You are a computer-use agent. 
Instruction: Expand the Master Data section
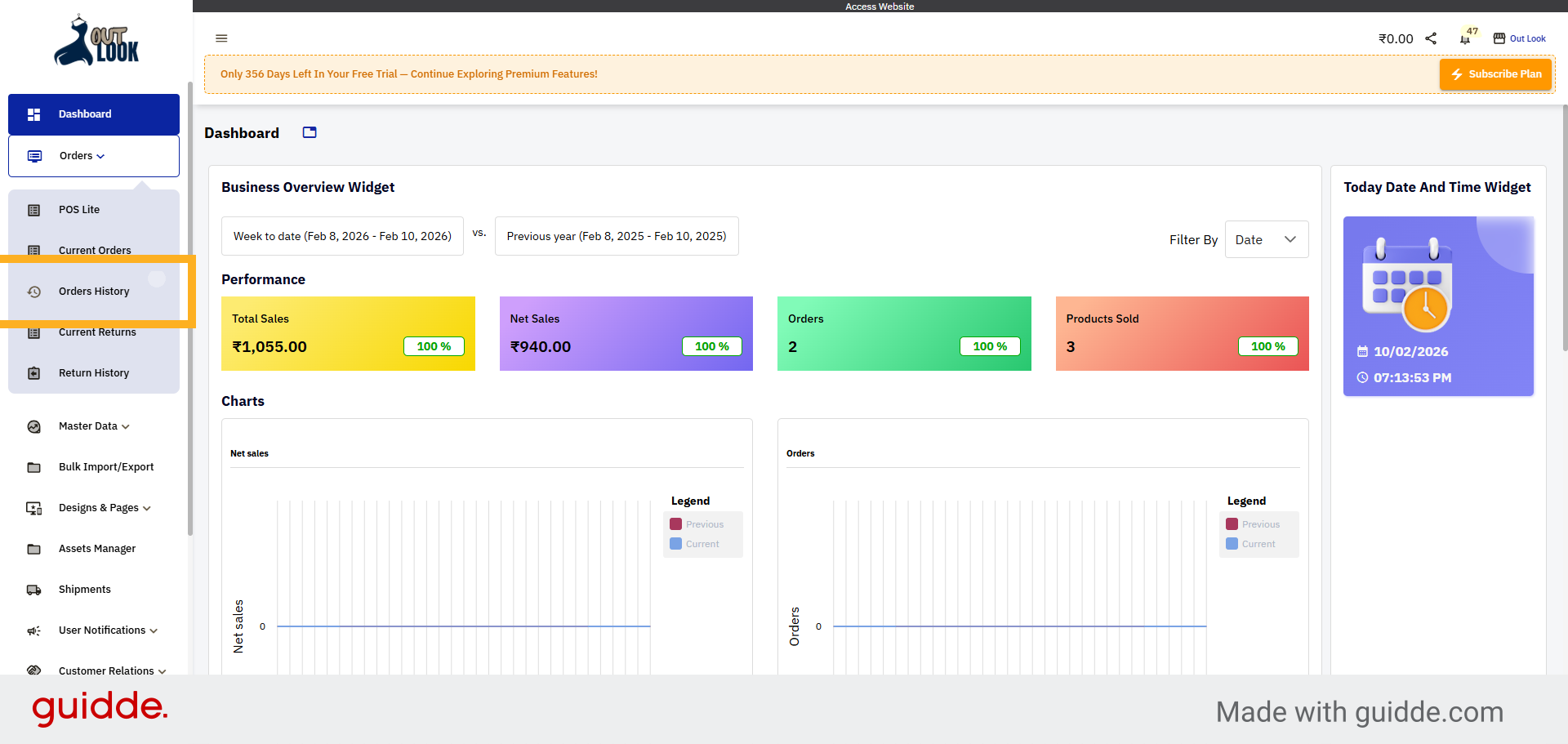87,425
